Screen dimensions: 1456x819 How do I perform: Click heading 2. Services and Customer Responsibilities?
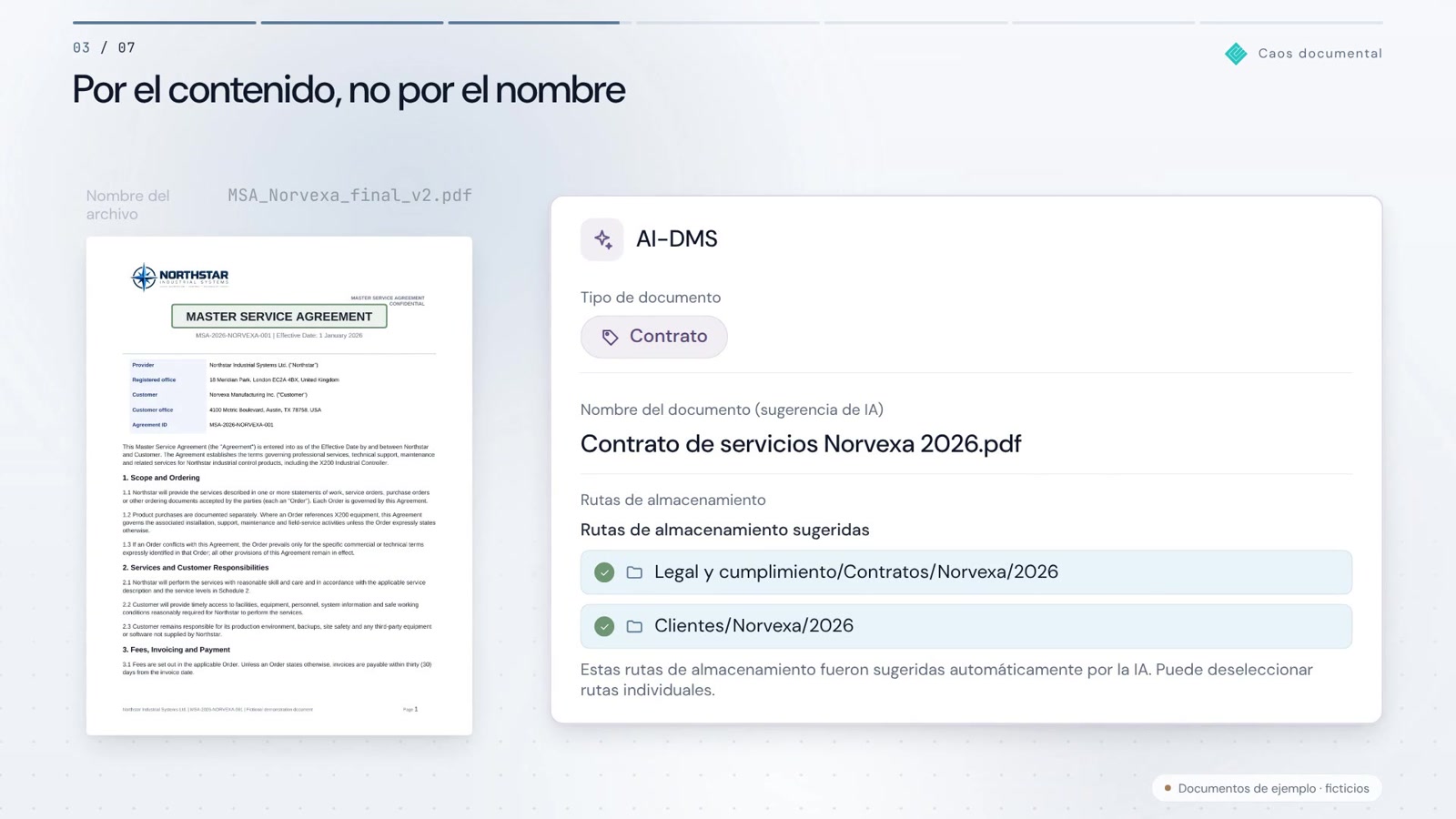coord(196,568)
